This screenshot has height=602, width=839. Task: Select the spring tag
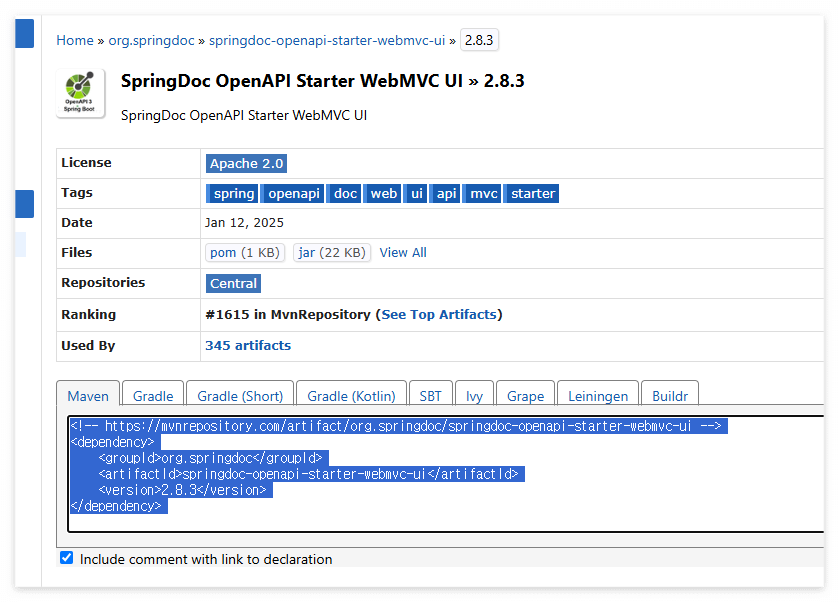(232, 193)
